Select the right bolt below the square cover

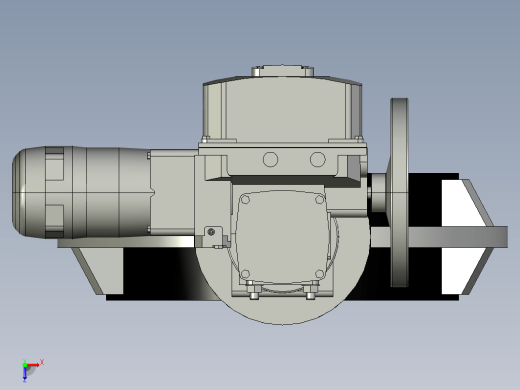pyautogui.click(x=311, y=291)
